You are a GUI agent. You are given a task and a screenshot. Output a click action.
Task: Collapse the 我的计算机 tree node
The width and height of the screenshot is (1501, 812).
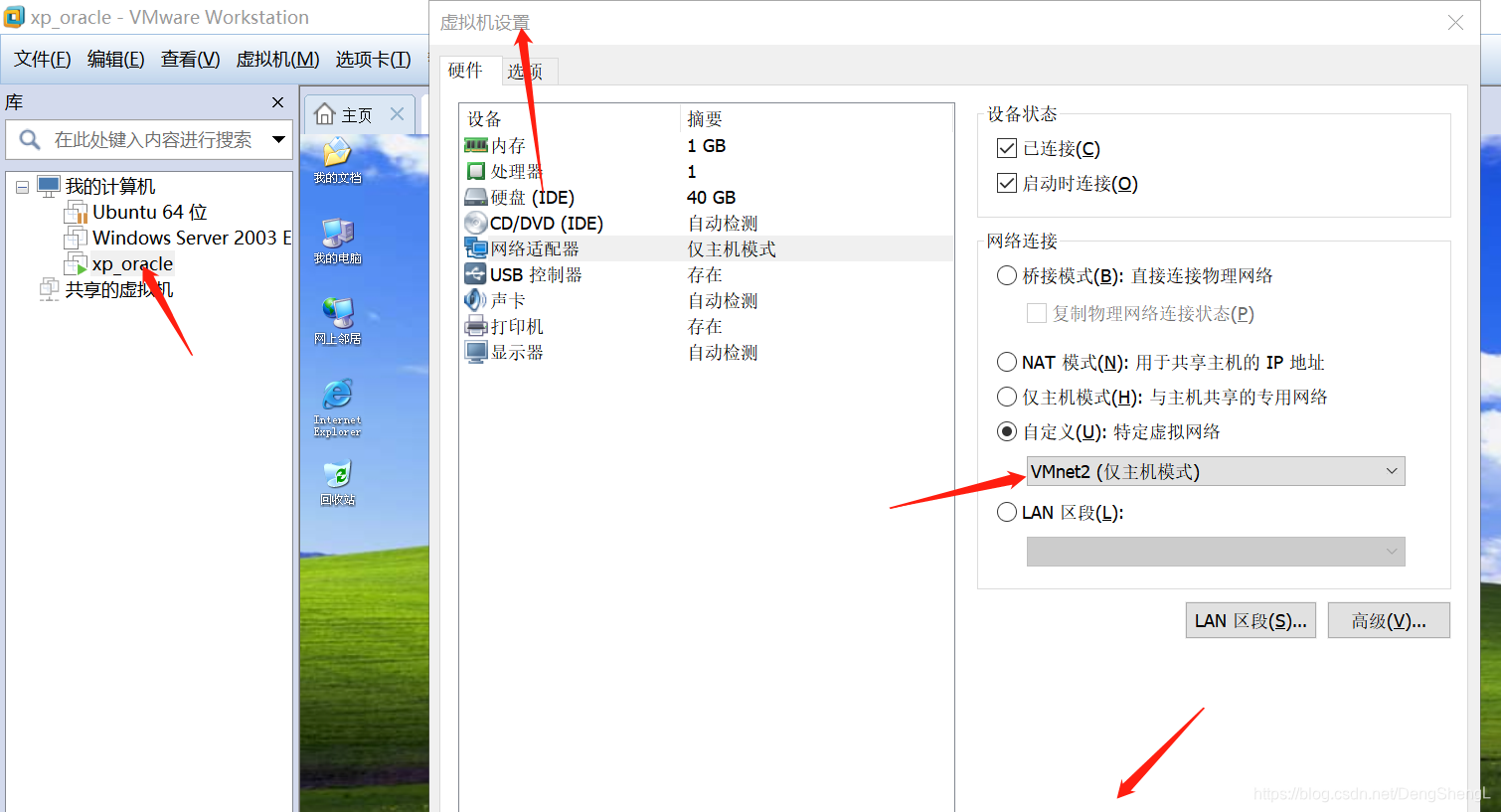click(22, 187)
